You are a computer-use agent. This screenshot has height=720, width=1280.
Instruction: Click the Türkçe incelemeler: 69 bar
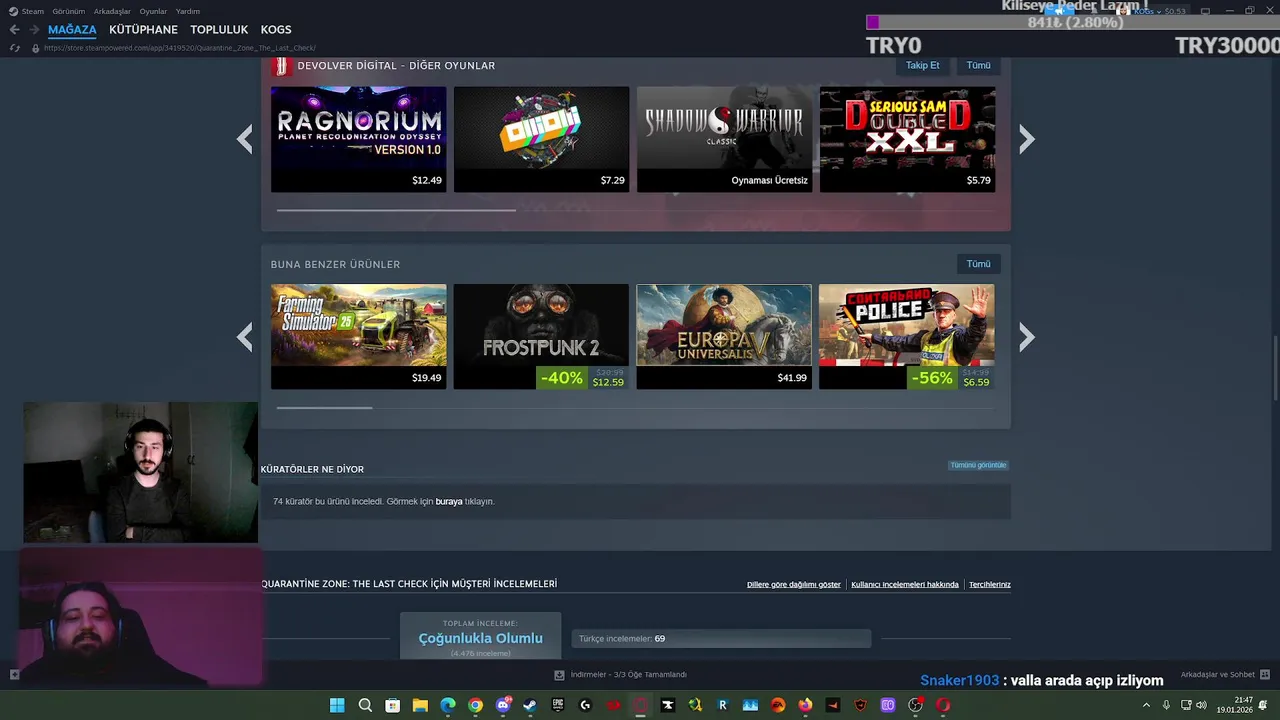721,638
